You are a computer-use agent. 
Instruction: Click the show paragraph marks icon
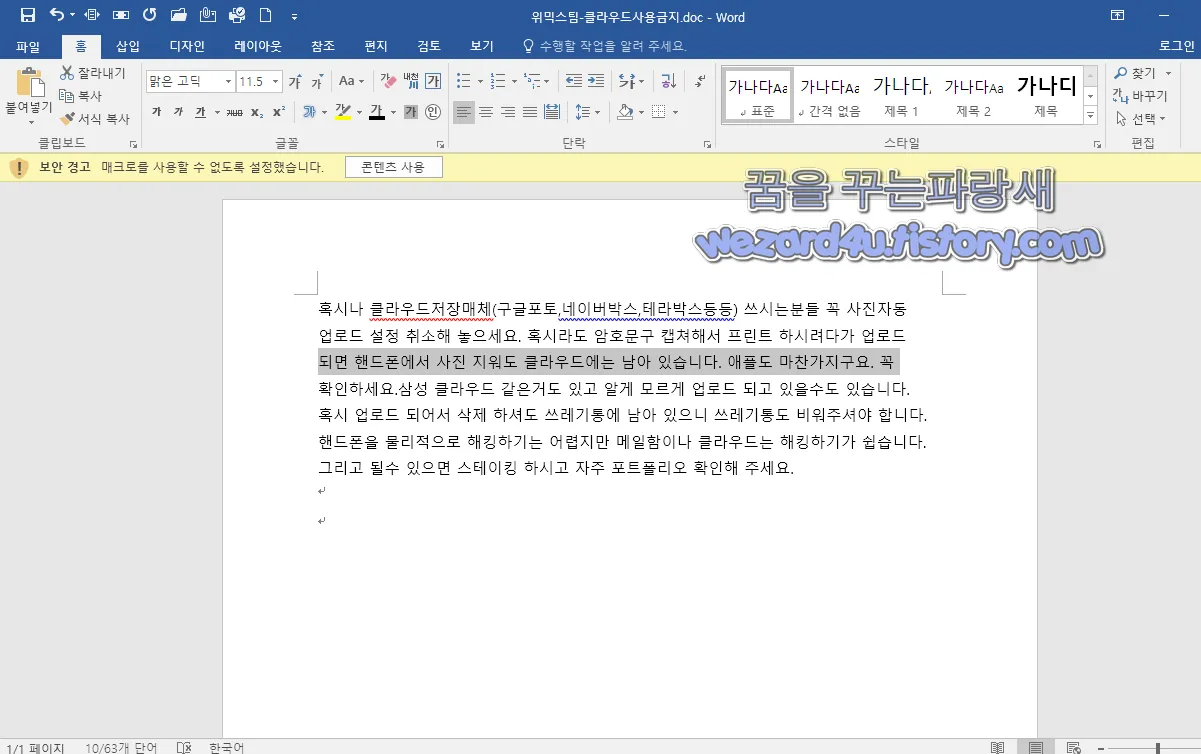[700, 81]
